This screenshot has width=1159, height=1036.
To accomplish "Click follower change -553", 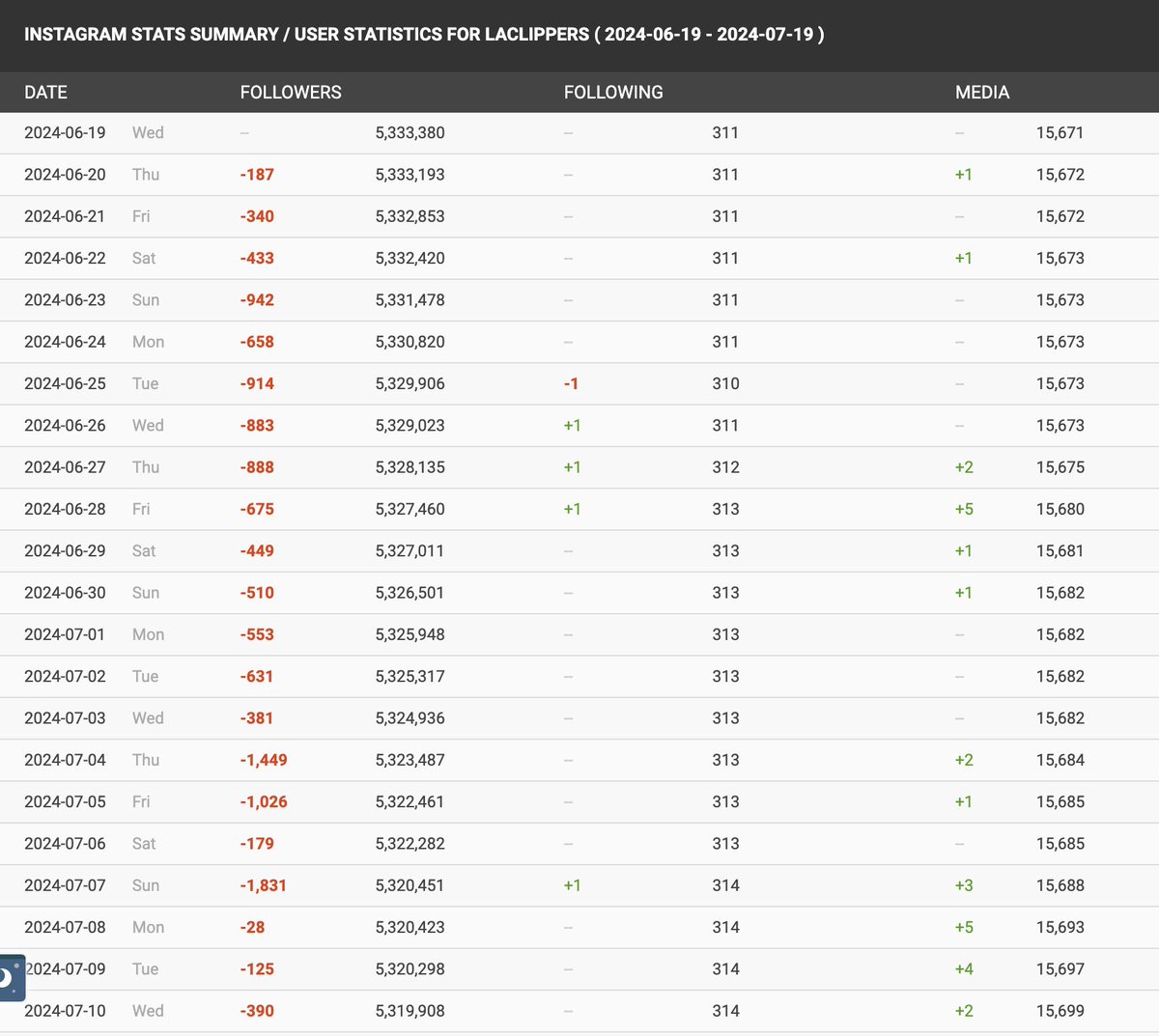I will coord(257,634).
